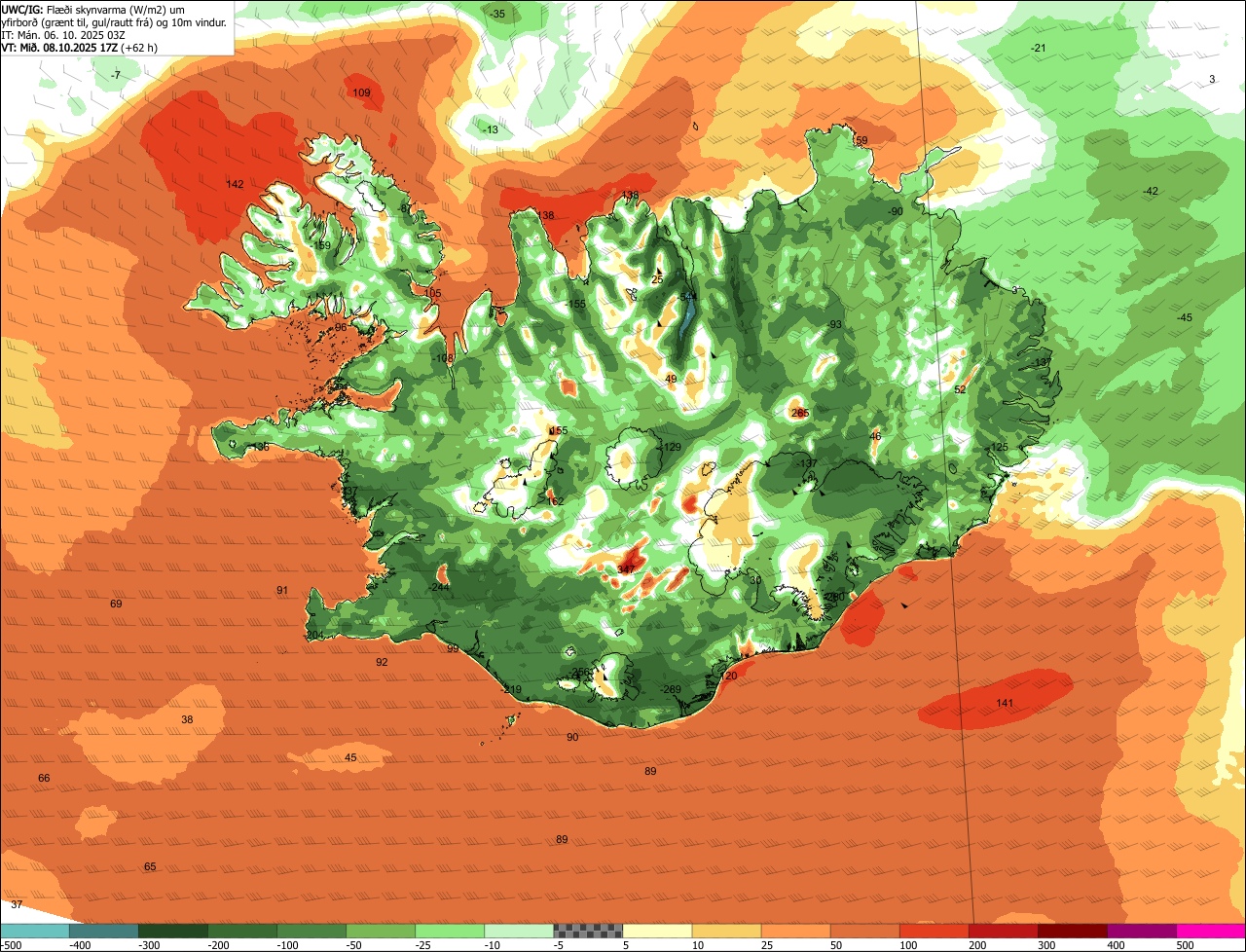
Task: Click the "-125" value in east Iceland
Action: click(x=998, y=447)
